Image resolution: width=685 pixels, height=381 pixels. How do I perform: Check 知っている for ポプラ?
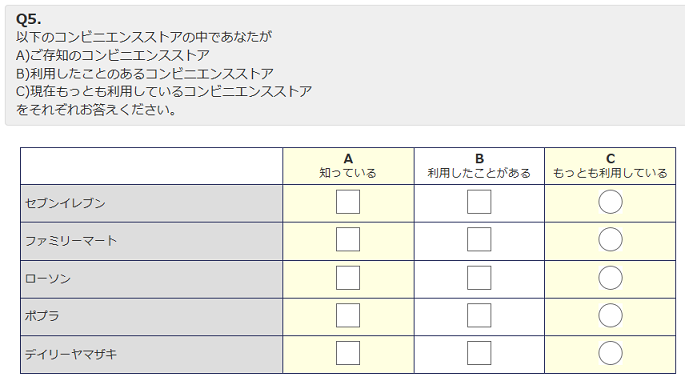click(348, 315)
